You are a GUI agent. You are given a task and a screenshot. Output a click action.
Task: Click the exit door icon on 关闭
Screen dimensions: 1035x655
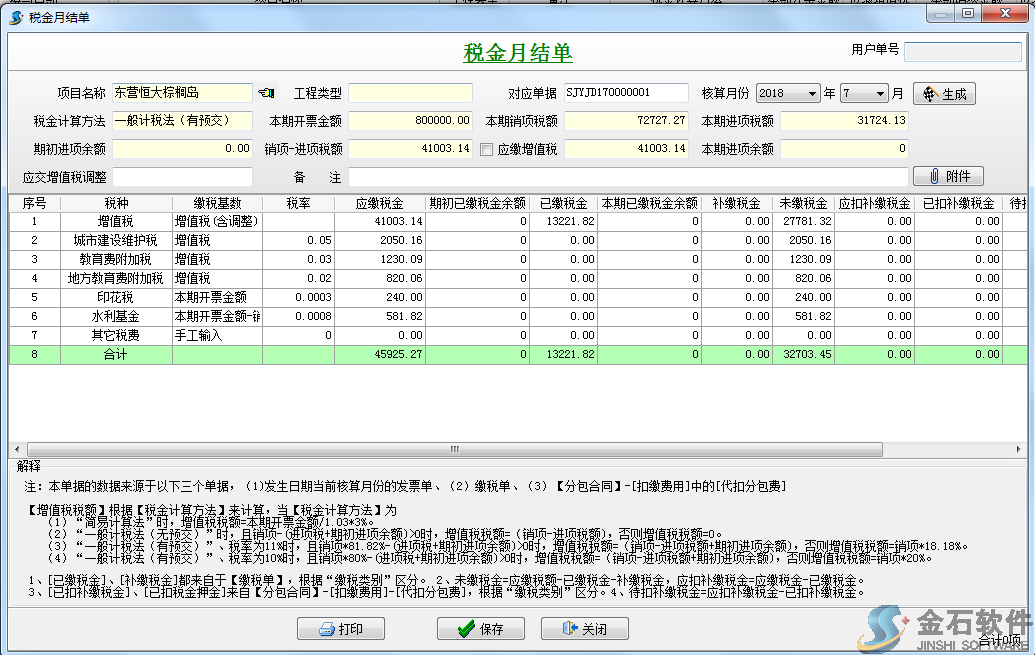click(567, 628)
